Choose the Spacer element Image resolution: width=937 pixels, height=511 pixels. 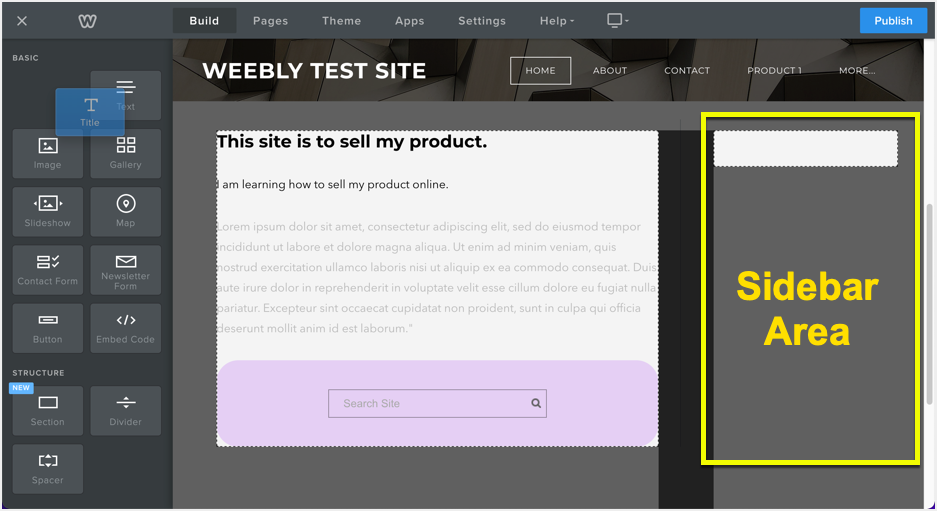47,468
